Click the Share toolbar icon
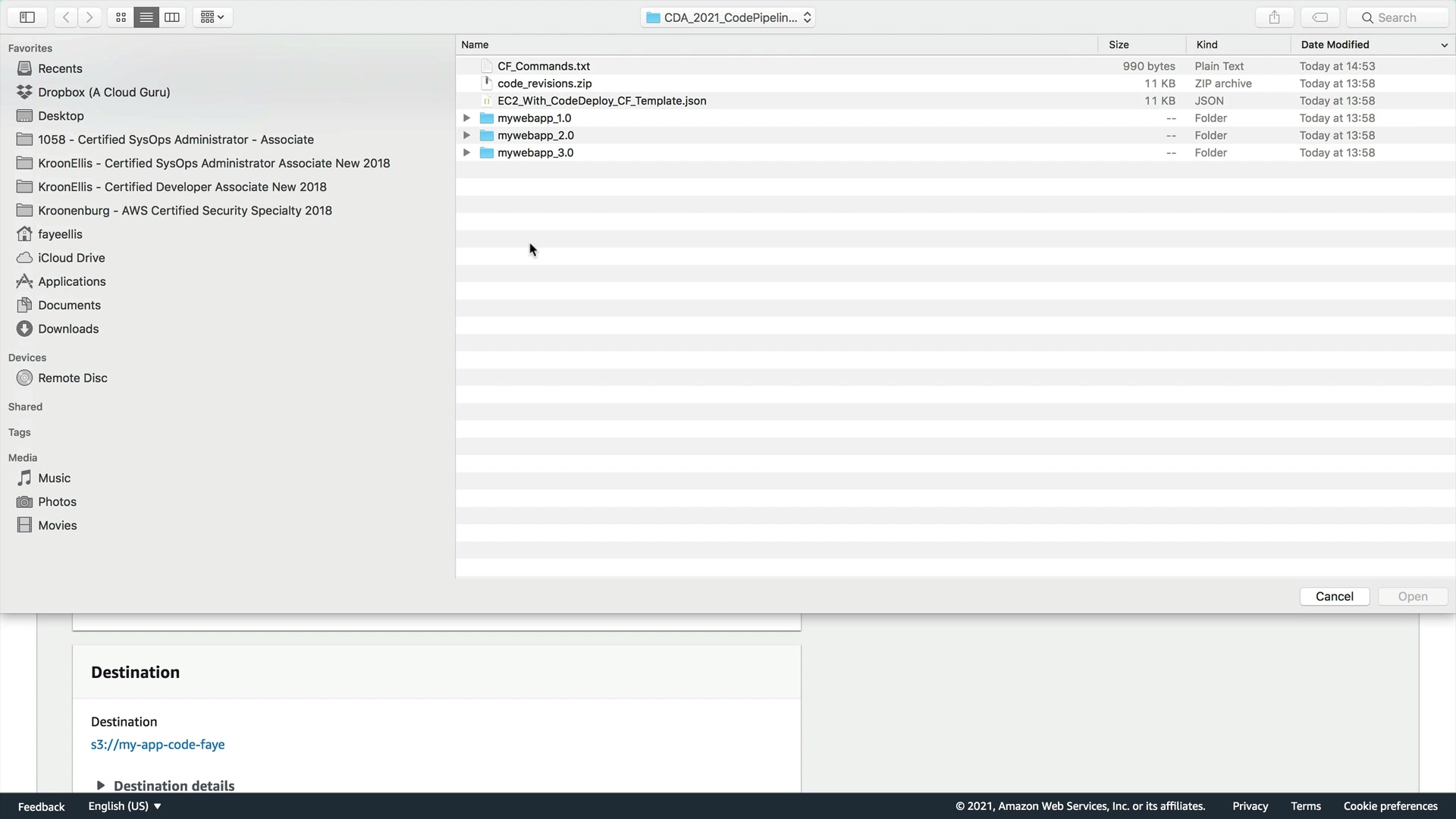This screenshot has width=1456, height=819. (x=1274, y=17)
